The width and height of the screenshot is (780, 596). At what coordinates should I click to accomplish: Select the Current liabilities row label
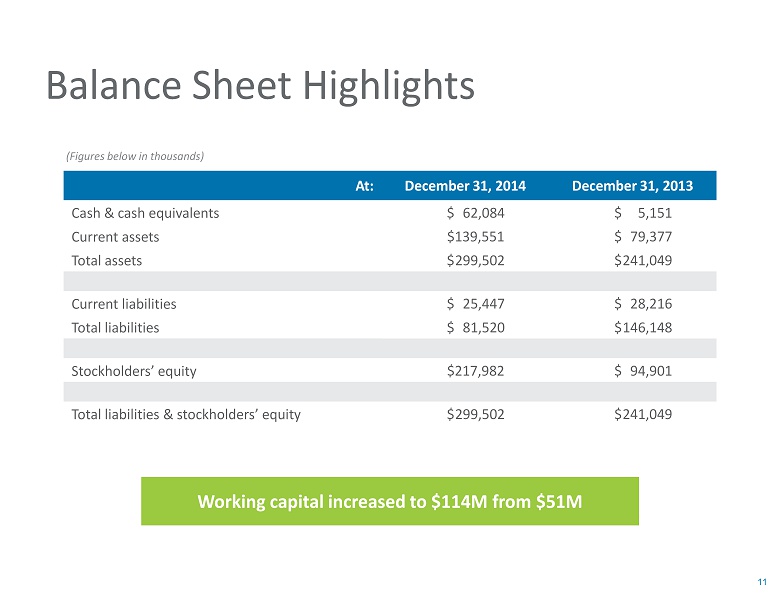click(124, 303)
